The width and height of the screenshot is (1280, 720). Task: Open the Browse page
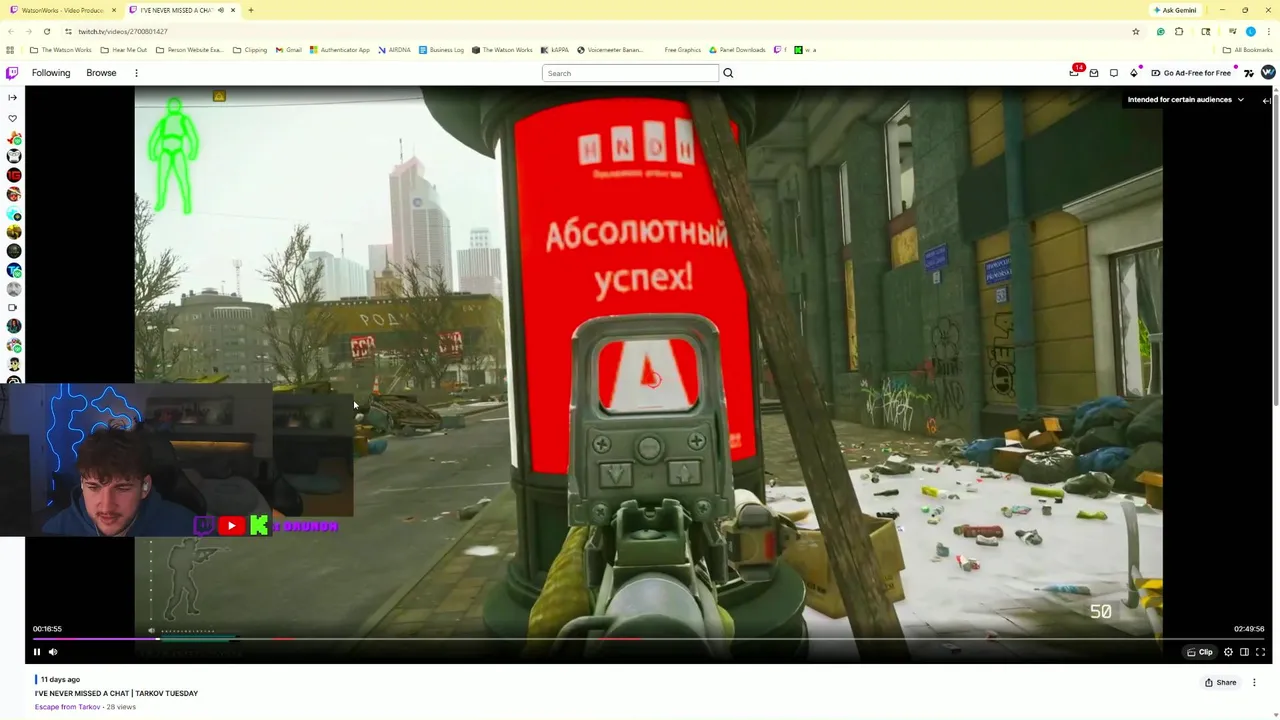pyautogui.click(x=101, y=73)
